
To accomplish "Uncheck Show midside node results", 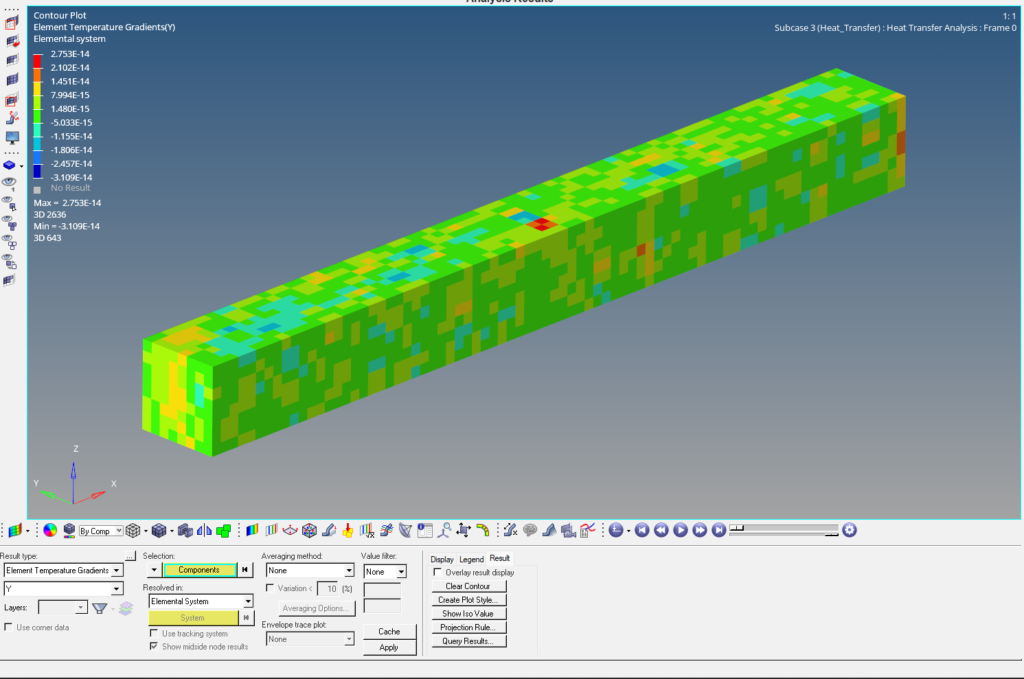I will coord(153,646).
